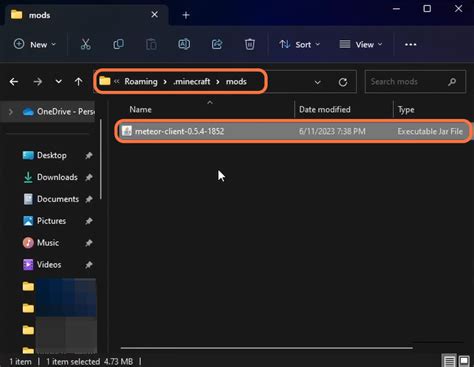Image resolution: width=474 pixels, height=367 pixels.
Task: Open Pictures in quick access
Action: click(x=51, y=221)
